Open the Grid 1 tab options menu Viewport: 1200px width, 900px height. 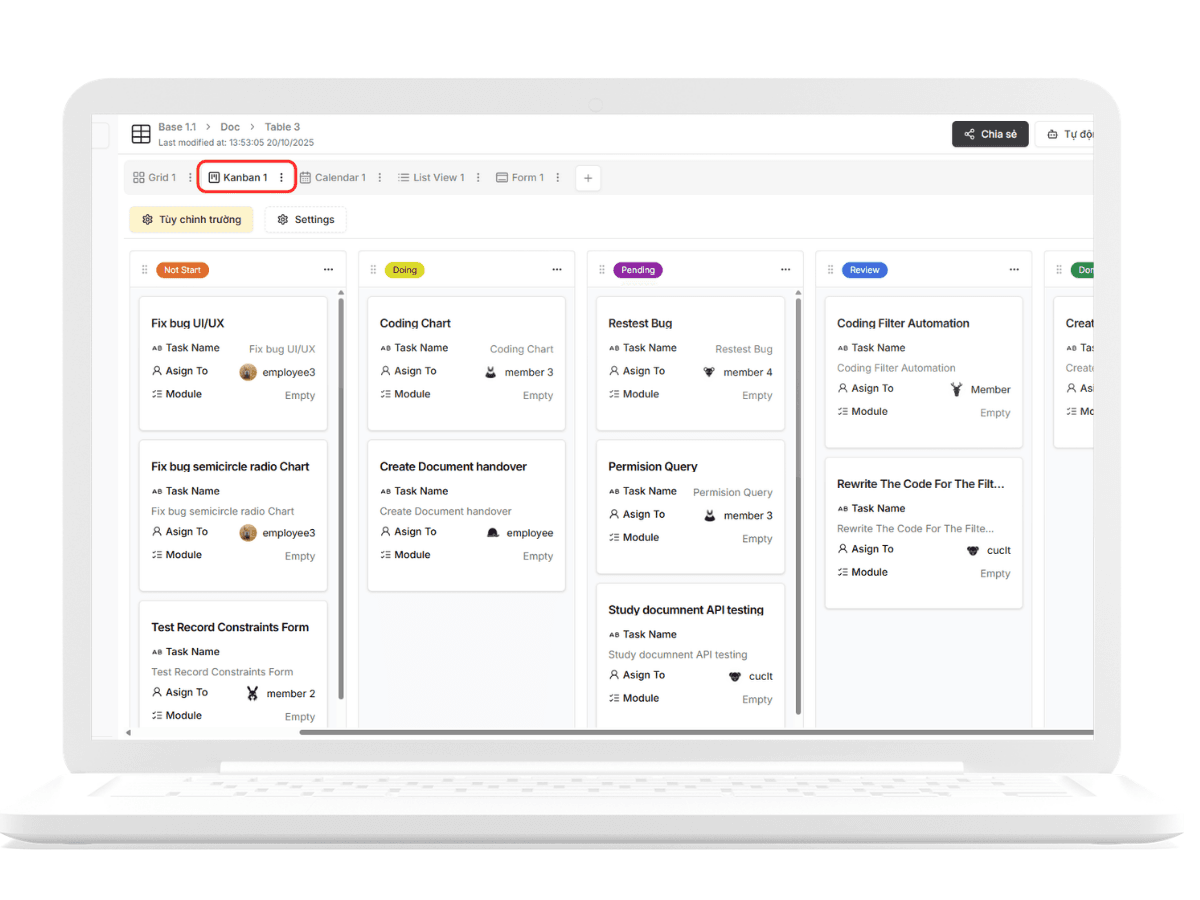[x=191, y=178]
